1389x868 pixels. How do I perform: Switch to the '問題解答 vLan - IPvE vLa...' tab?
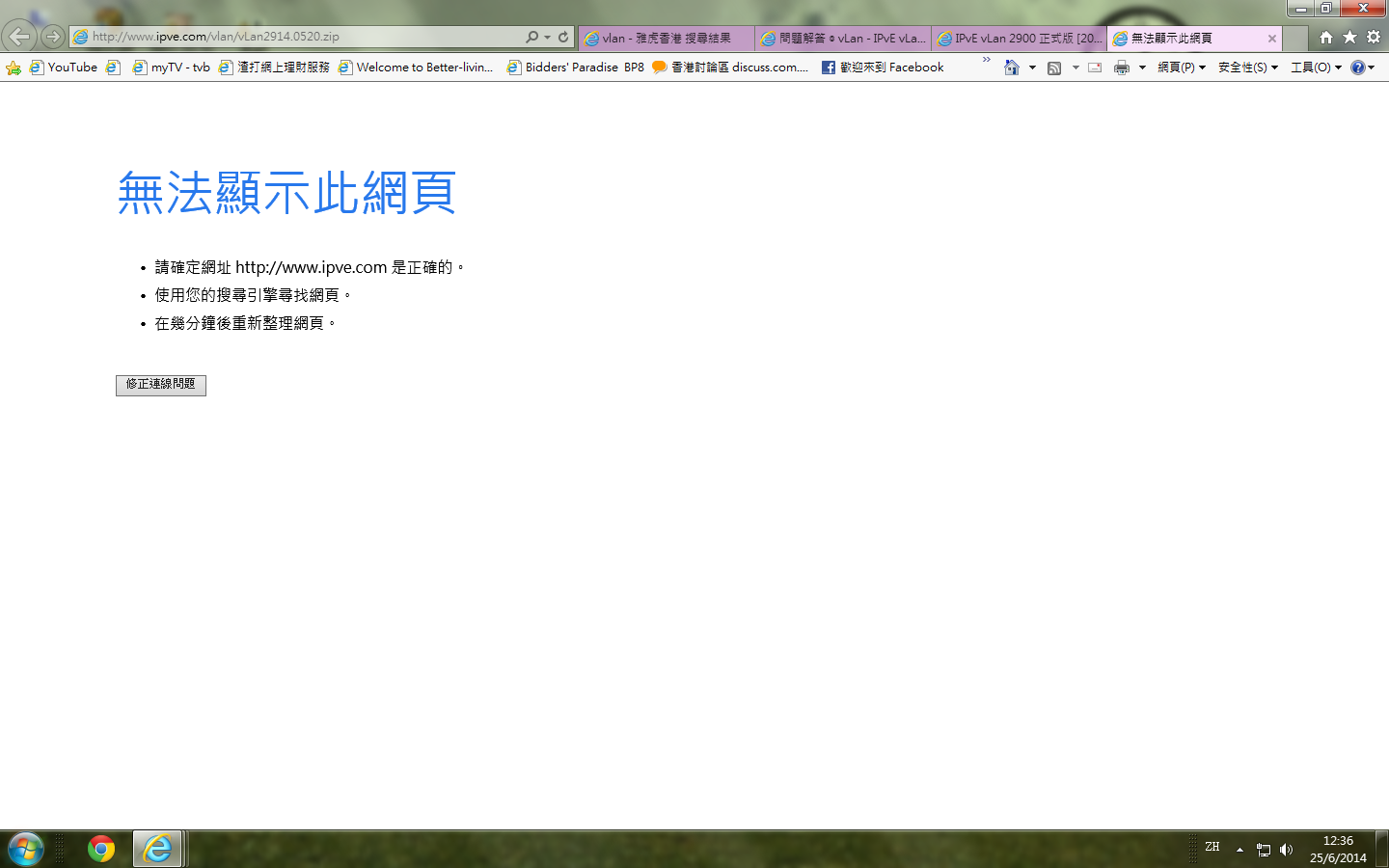(x=843, y=39)
